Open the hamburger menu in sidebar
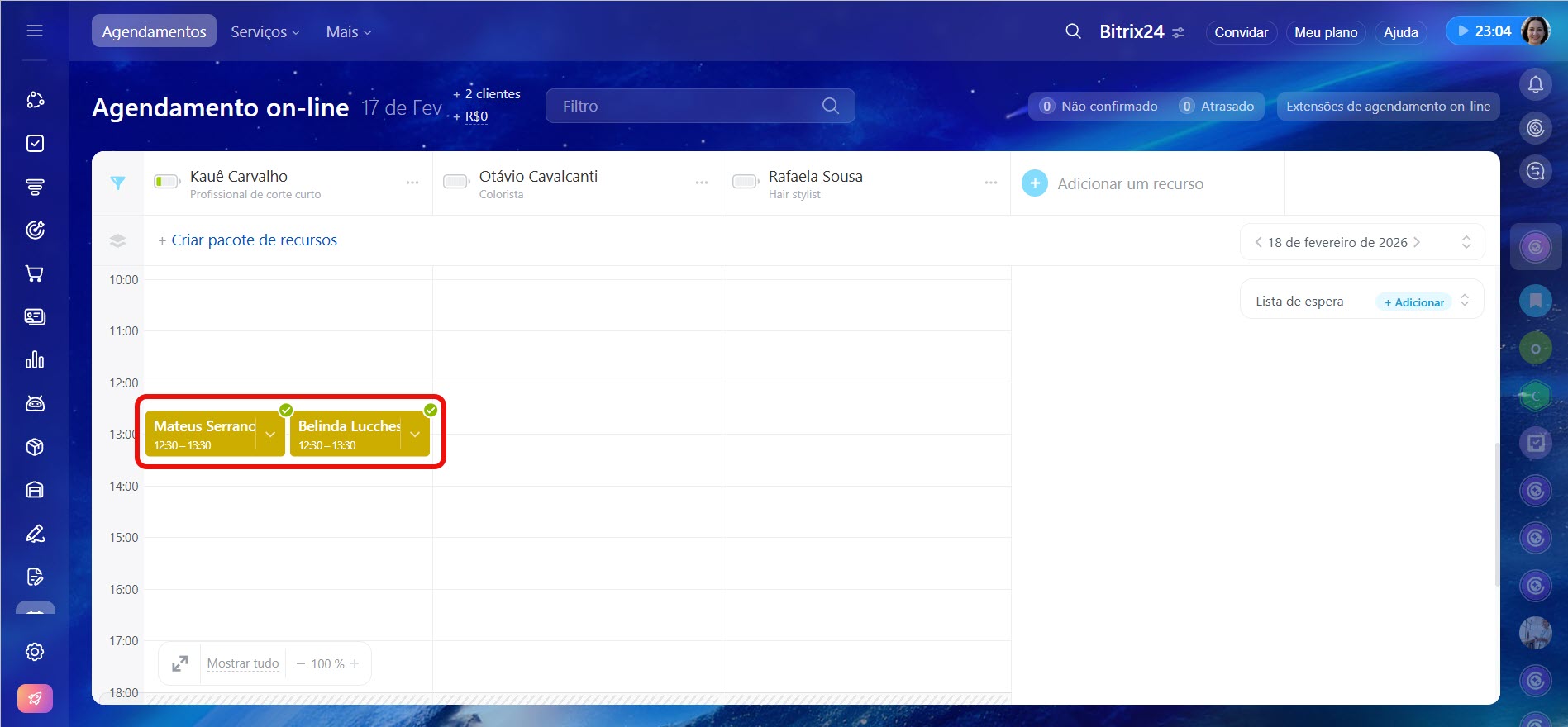This screenshot has height=727, width=1568. tap(35, 31)
